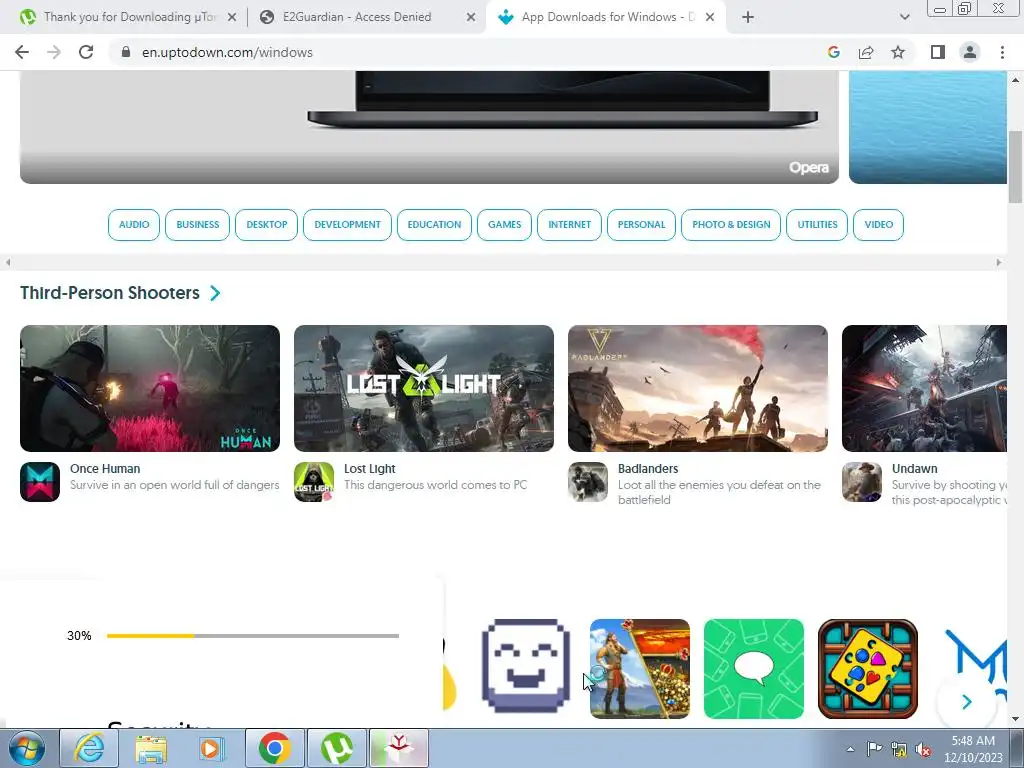The width and height of the screenshot is (1024, 768).
Task: Open the DEVELOPMENT category
Action: point(347,225)
